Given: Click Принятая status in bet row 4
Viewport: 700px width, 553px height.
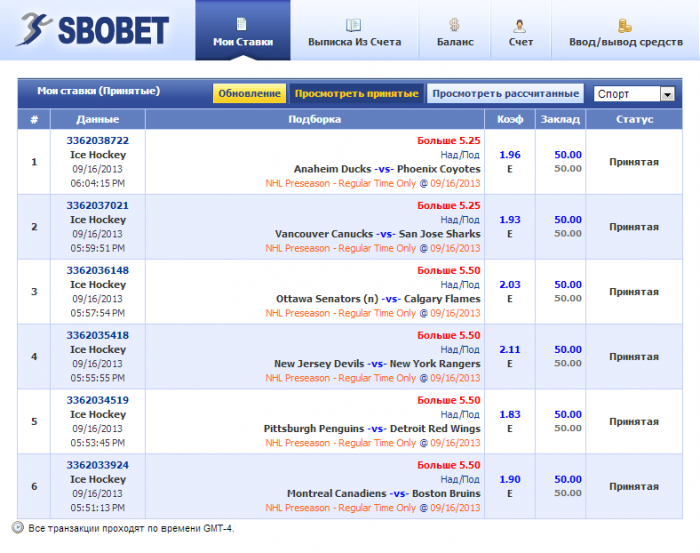Looking at the screenshot, I should [x=634, y=357].
